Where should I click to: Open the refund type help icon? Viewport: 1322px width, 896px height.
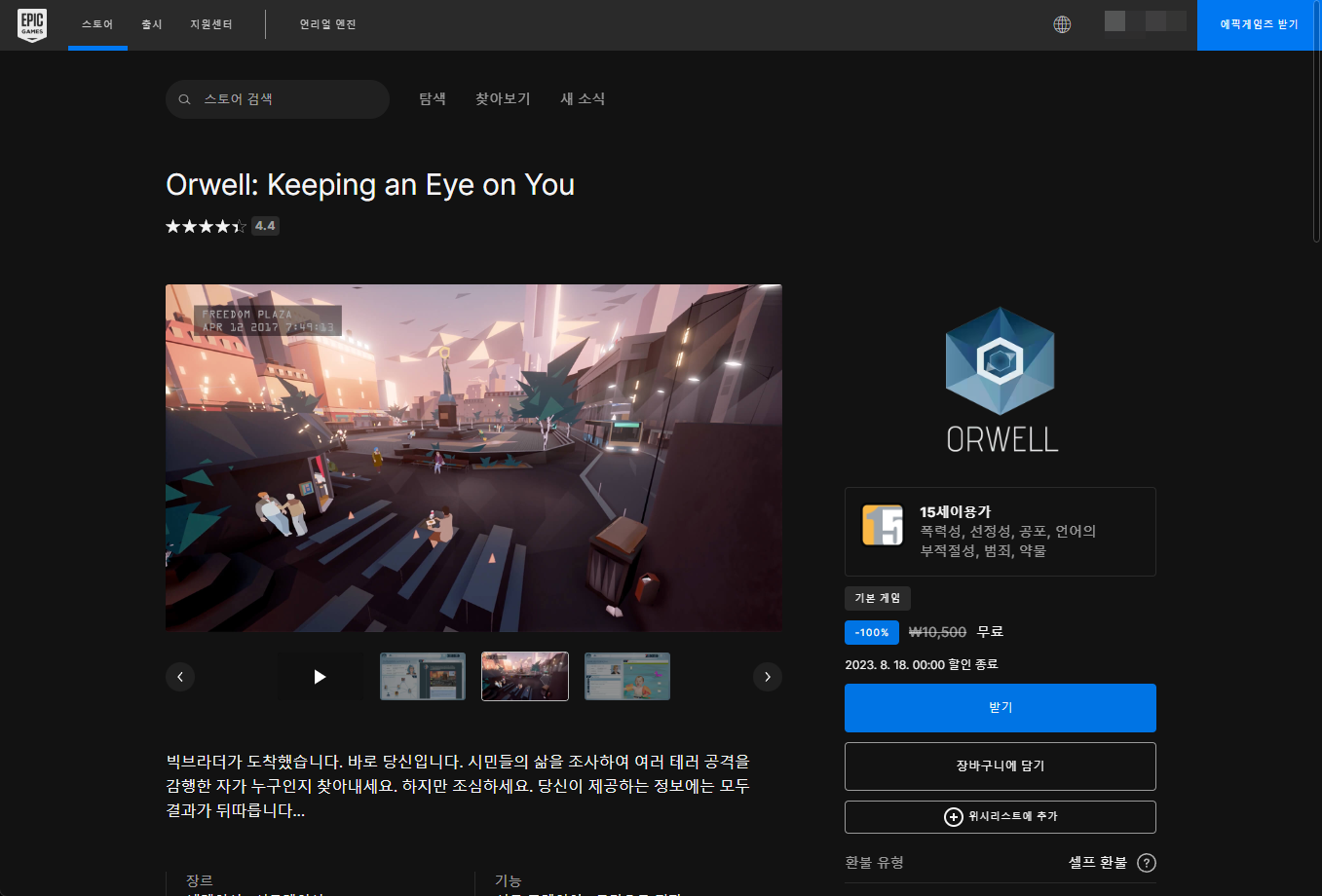pos(1147,863)
